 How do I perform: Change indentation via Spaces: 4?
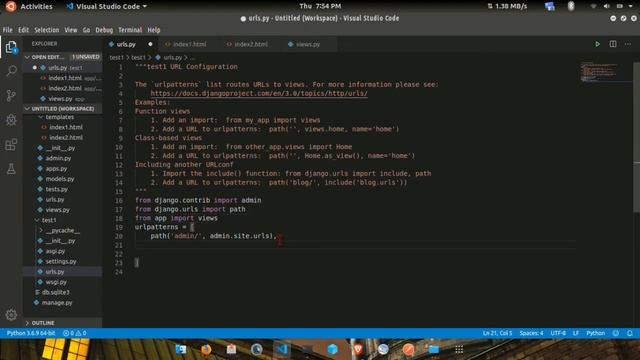point(531,333)
